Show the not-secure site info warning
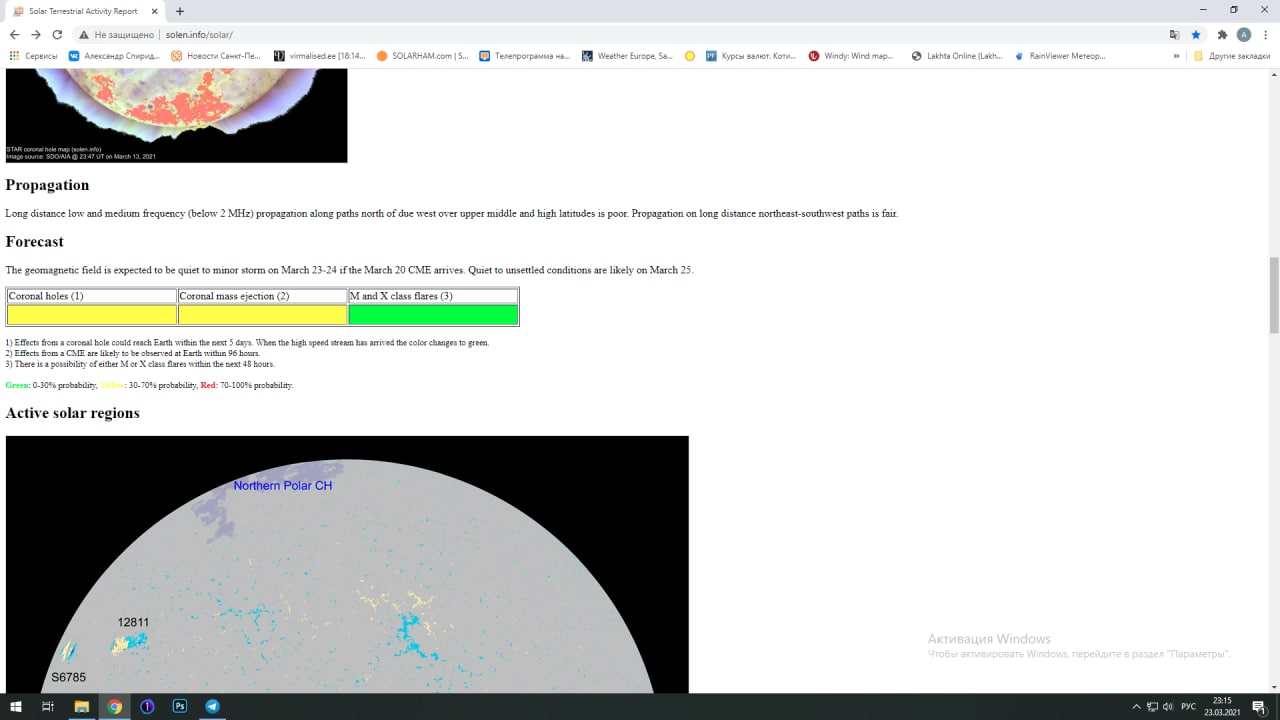Viewport: 1280px width, 720px height. 117,34
